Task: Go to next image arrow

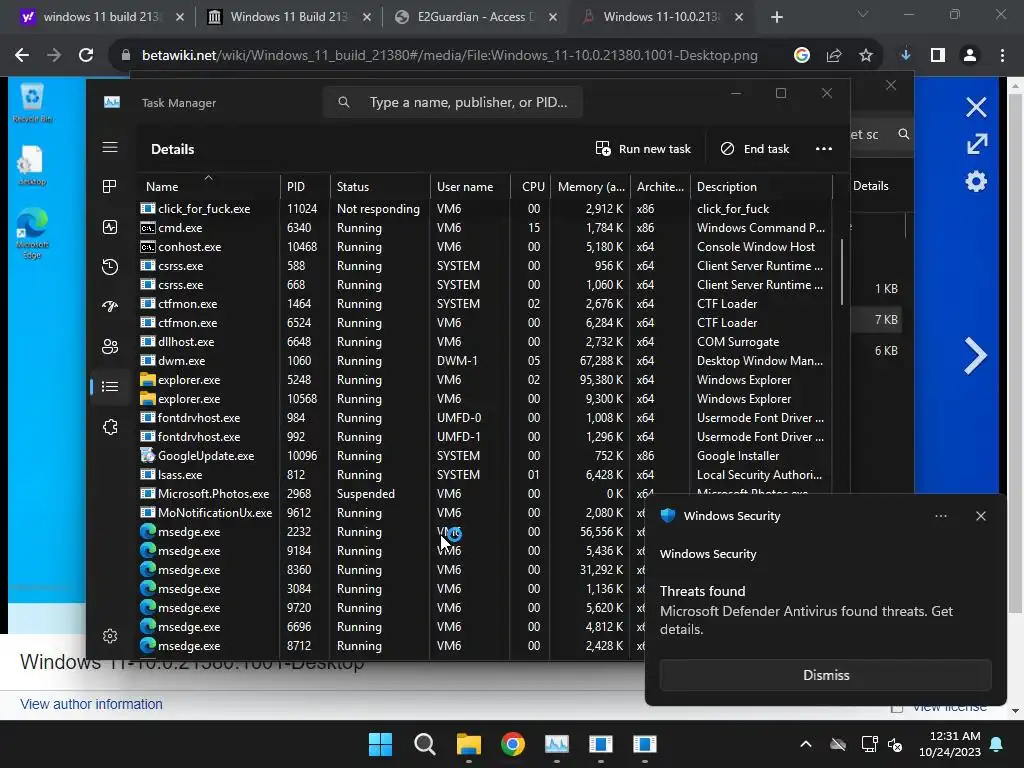Action: click(975, 356)
